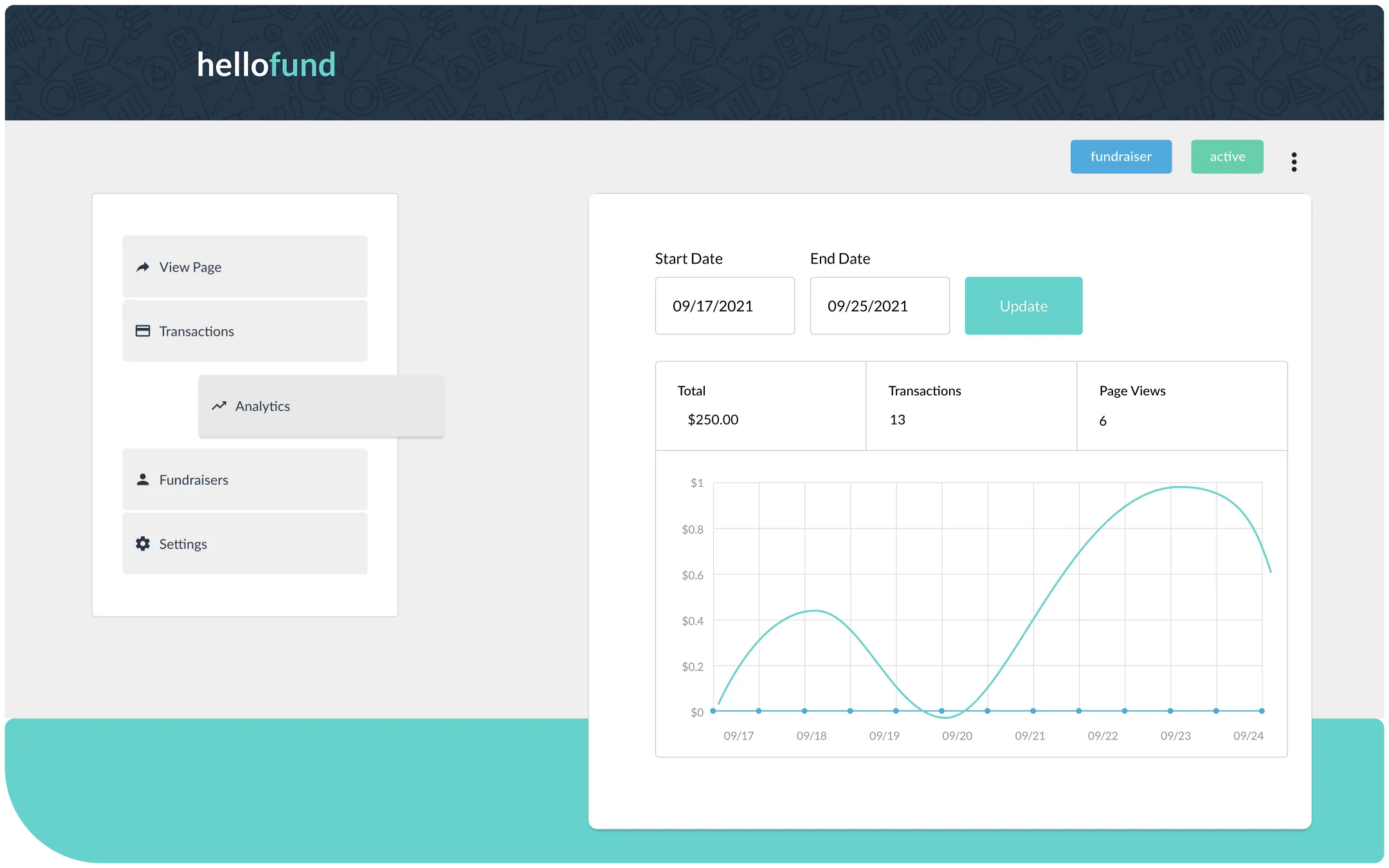Click the View Page arrow icon

point(143,267)
